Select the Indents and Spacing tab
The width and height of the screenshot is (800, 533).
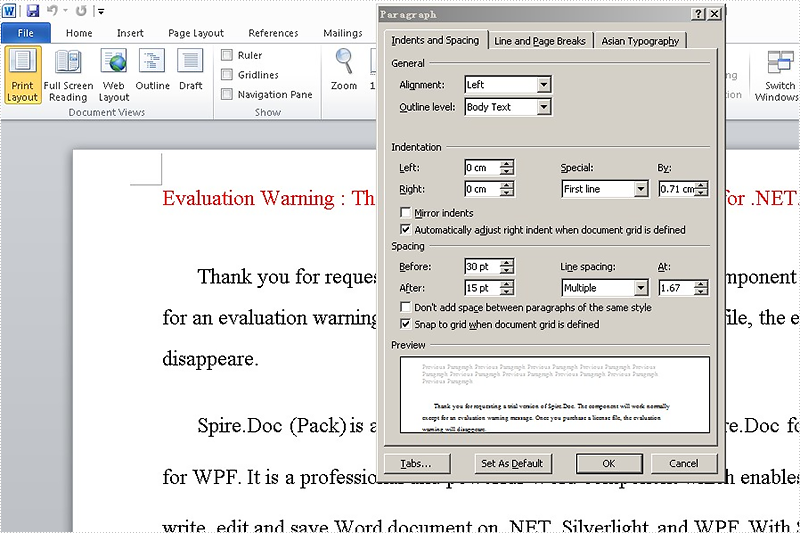[x=435, y=40]
